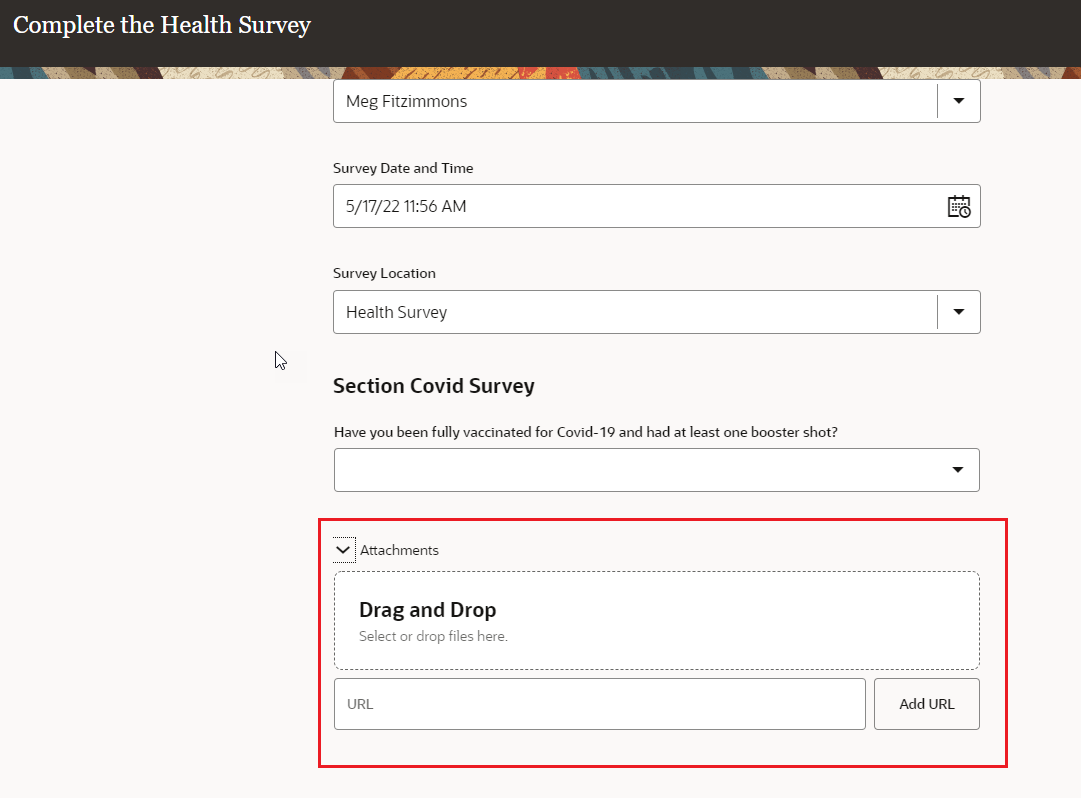
Task: Click the Add URL button
Action: [926, 703]
